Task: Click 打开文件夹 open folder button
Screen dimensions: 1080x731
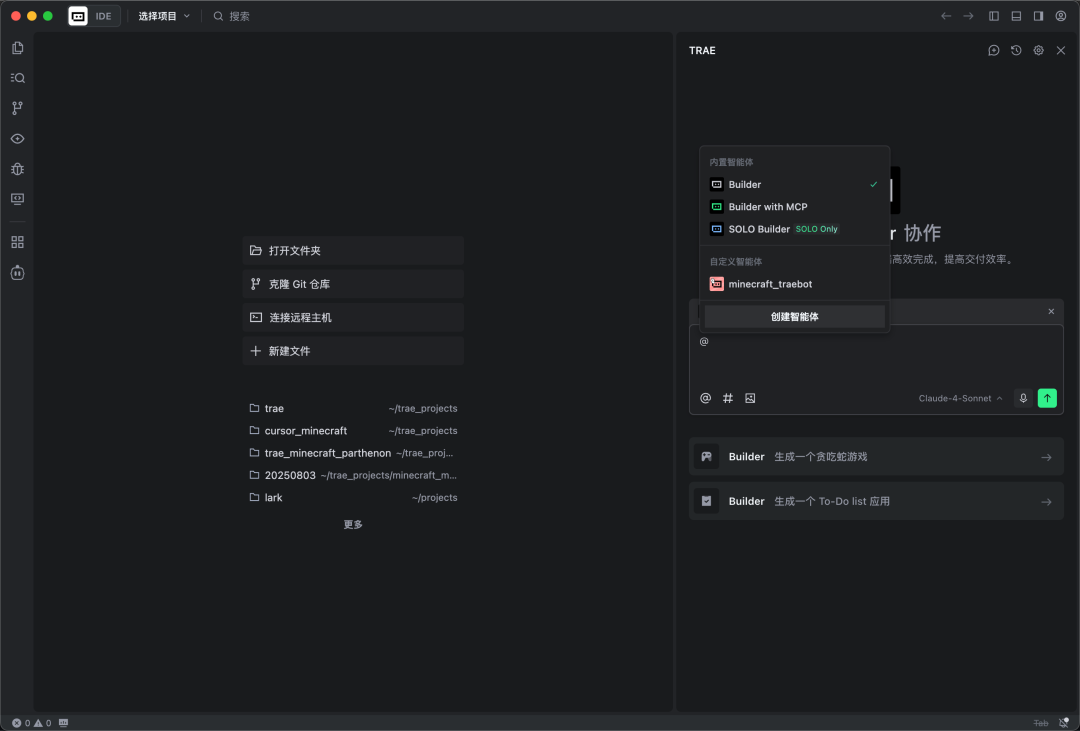Action: point(353,251)
